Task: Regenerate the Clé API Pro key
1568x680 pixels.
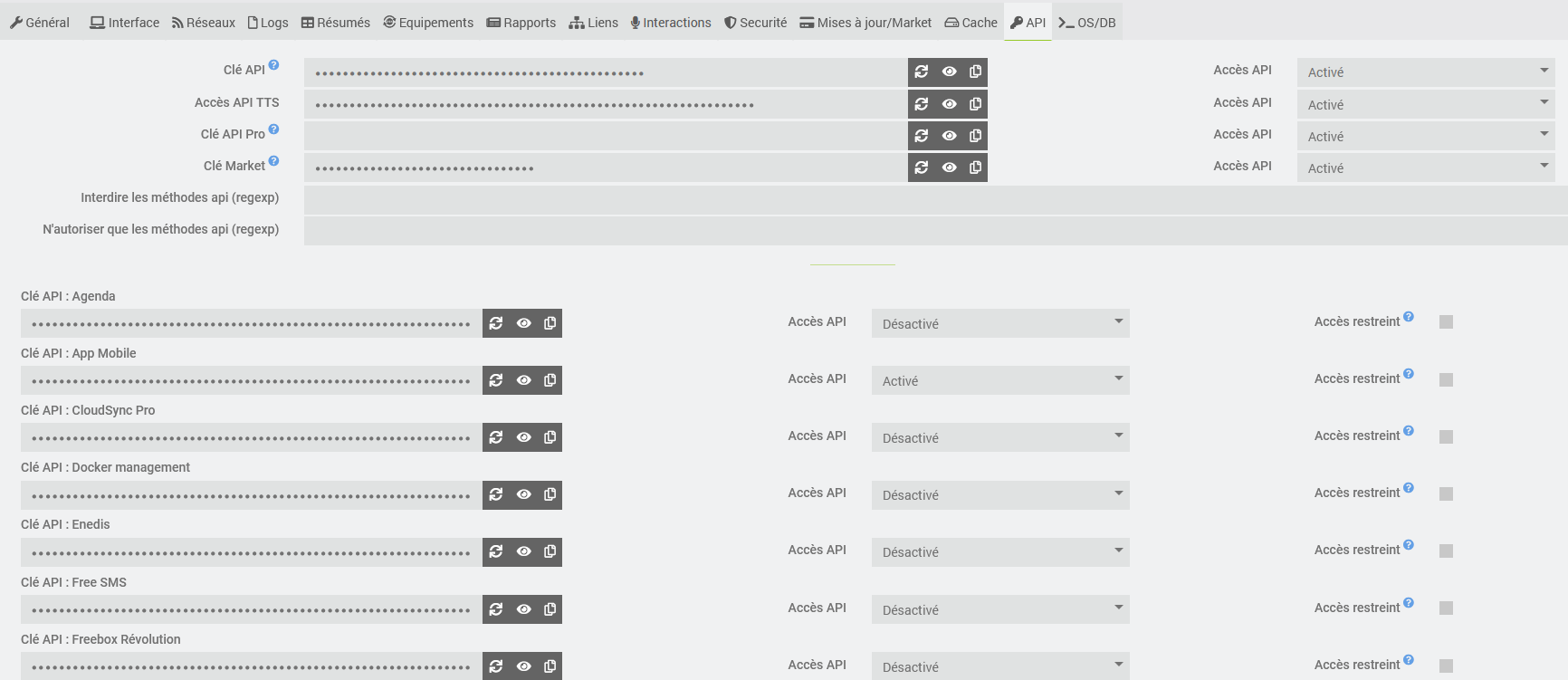Action: pos(922,136)
